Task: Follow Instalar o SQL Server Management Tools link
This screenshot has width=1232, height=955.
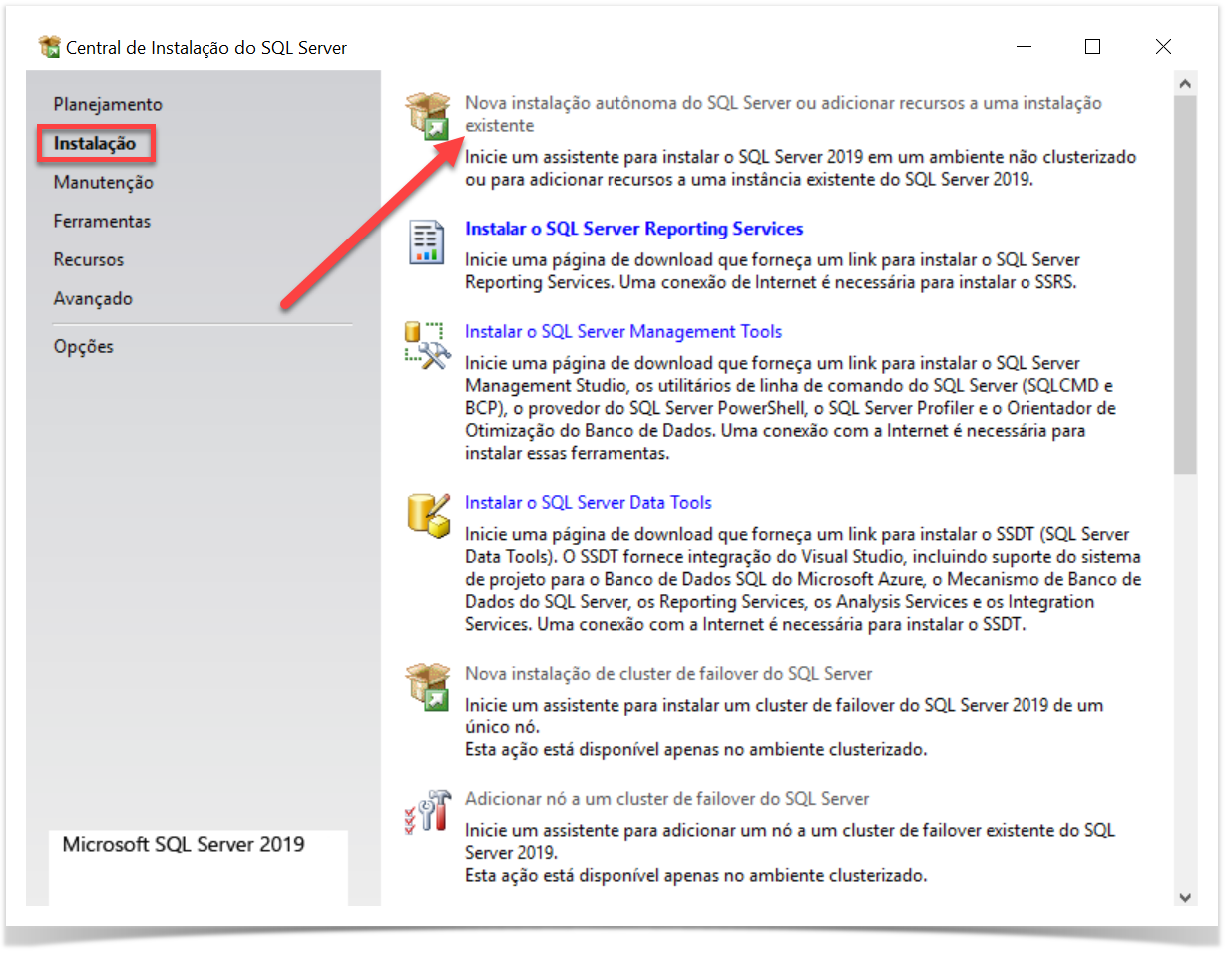Action: [623, 331]
